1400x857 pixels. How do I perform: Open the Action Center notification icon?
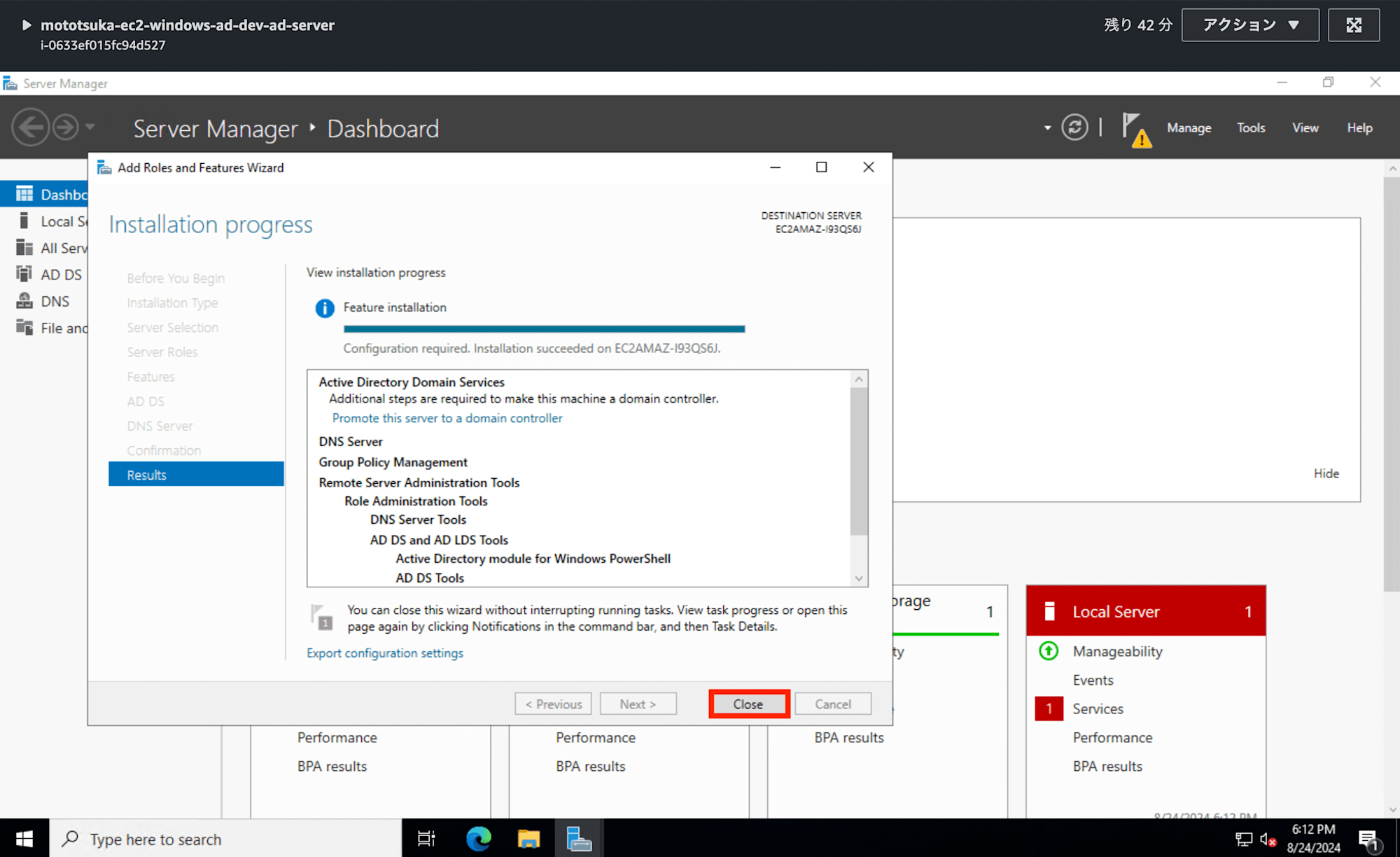[x=1368, y=839]
